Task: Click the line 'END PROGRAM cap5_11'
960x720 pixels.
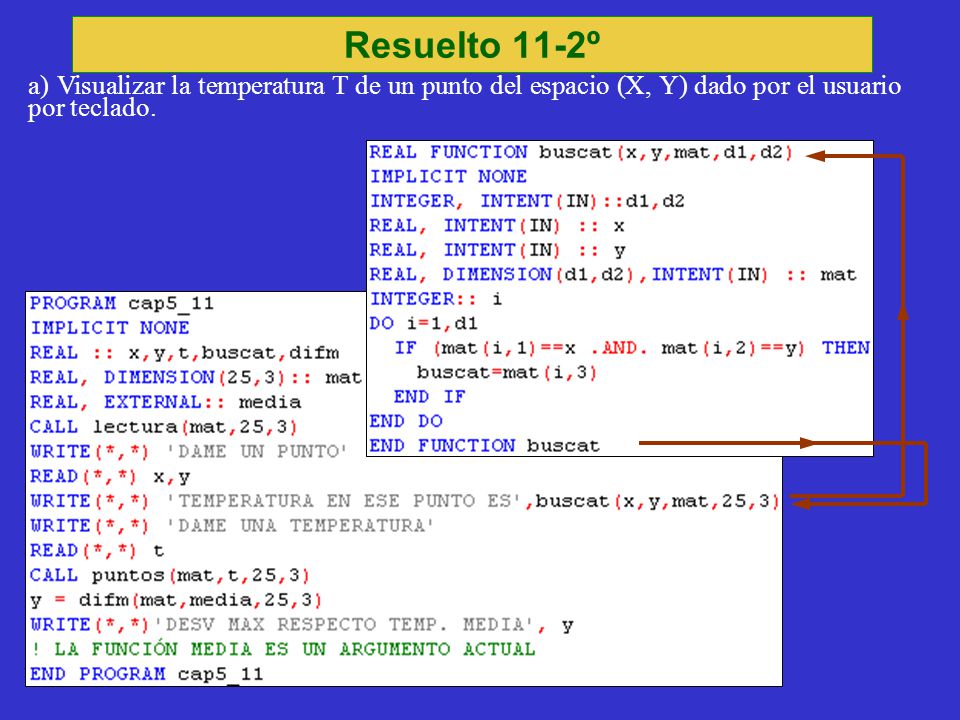Action: pos(146,673)
